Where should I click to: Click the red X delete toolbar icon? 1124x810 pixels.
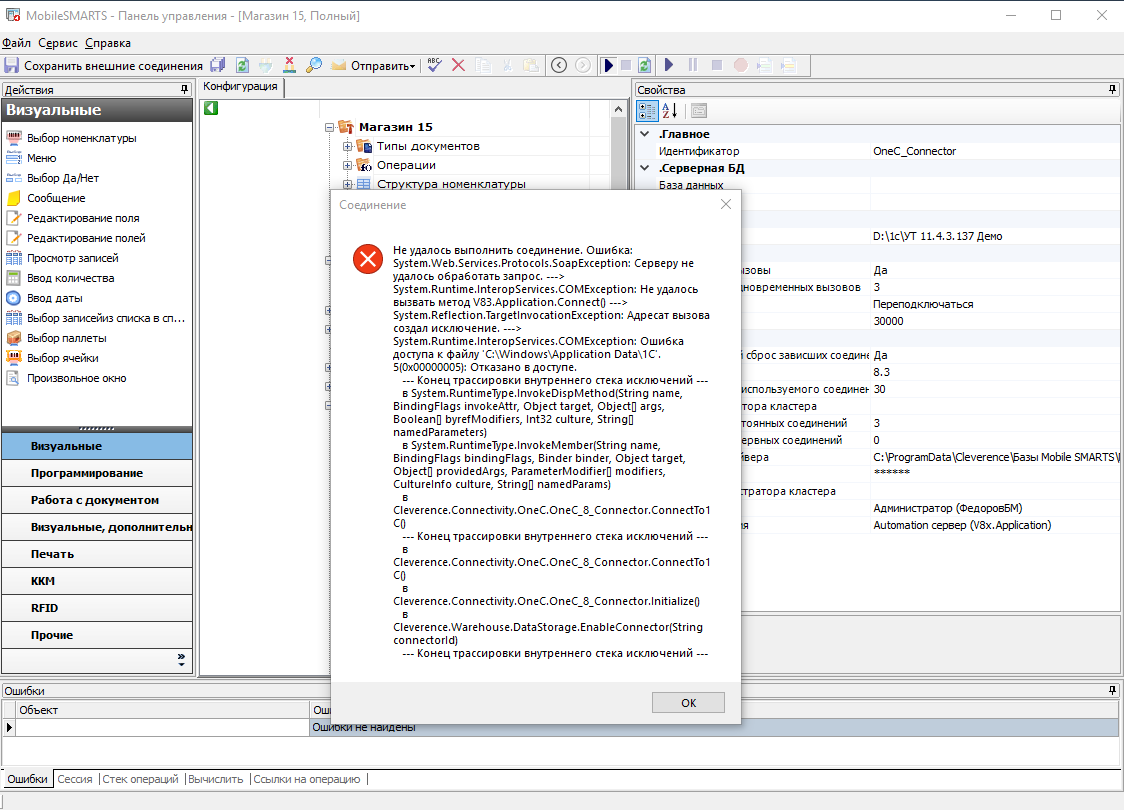click(459, 65)
